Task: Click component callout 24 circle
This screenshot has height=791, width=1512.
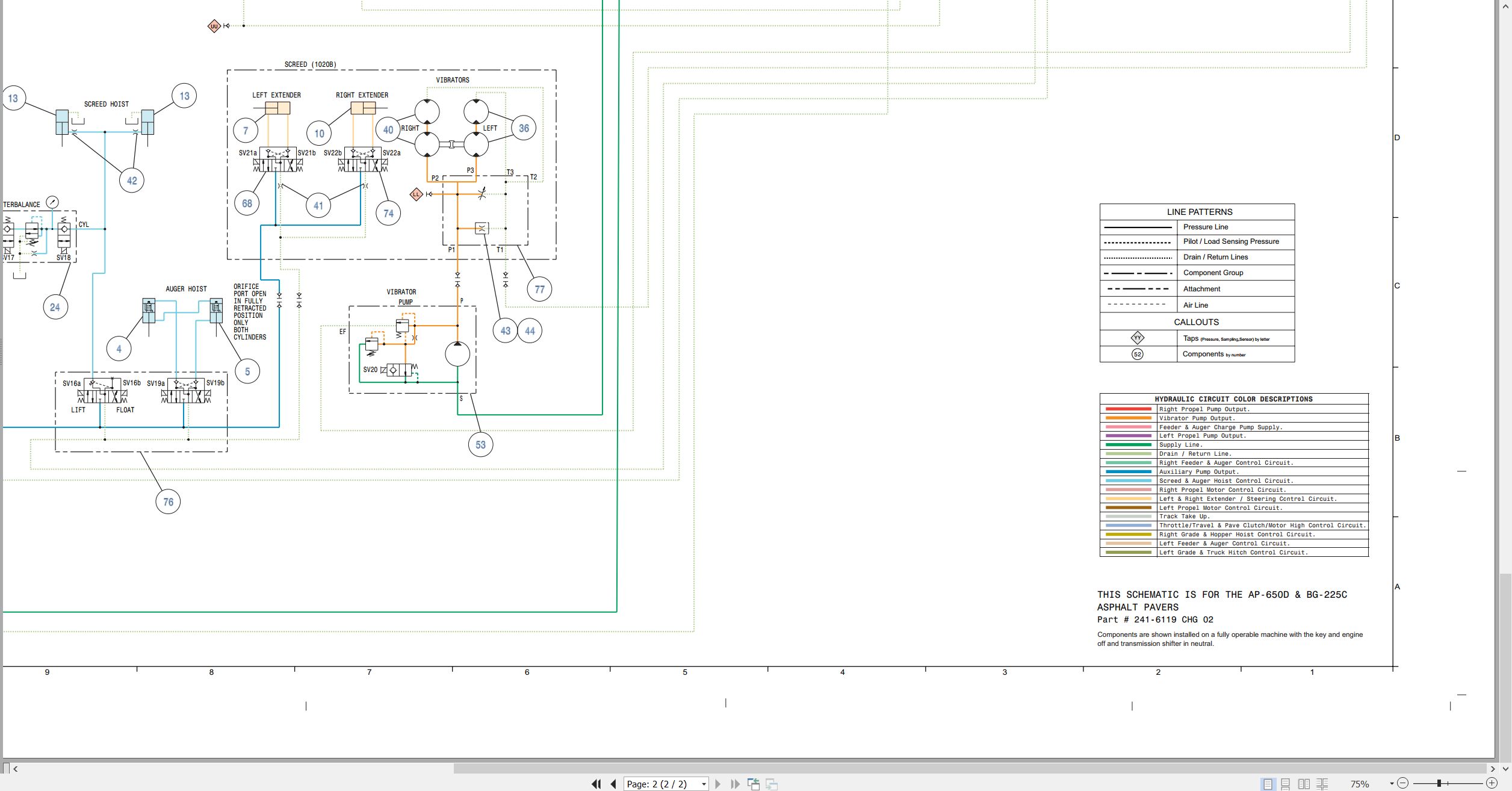Action: (55, 307)
